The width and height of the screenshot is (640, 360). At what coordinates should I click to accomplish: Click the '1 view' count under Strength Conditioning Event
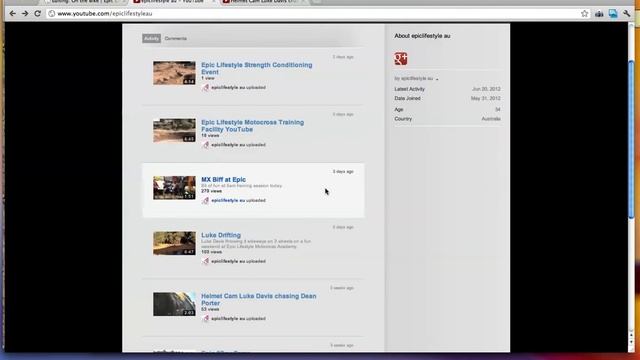pos(208,78)
